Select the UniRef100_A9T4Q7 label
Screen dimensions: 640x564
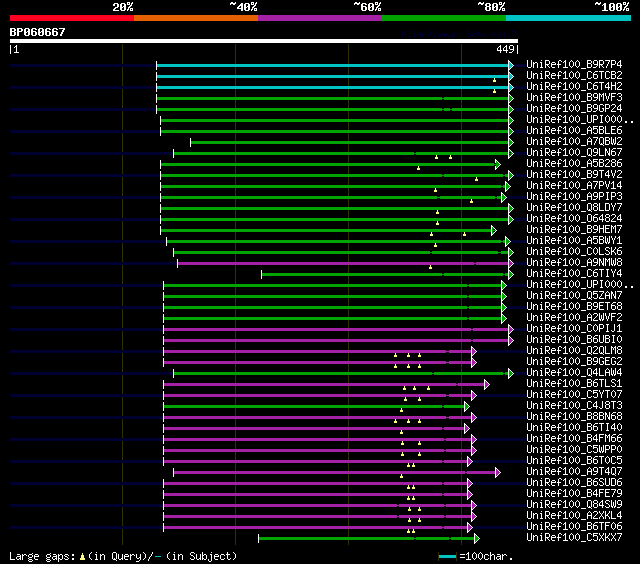574,472
